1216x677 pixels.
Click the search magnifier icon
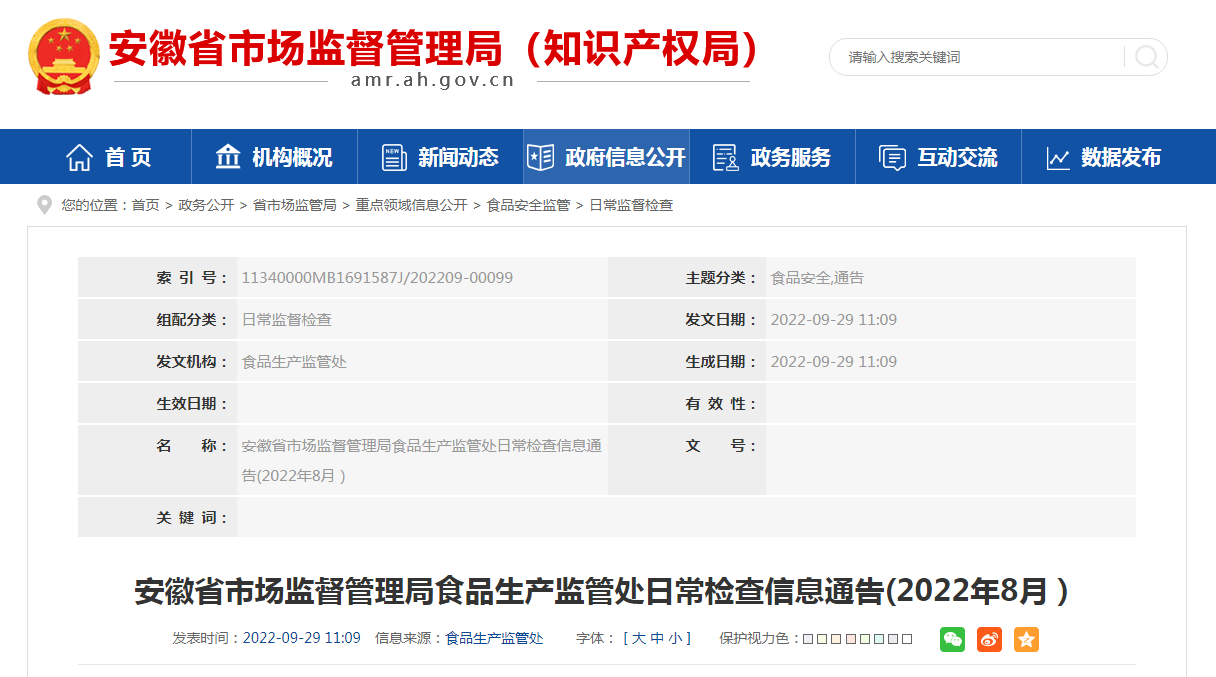(x=1147, y=57)
